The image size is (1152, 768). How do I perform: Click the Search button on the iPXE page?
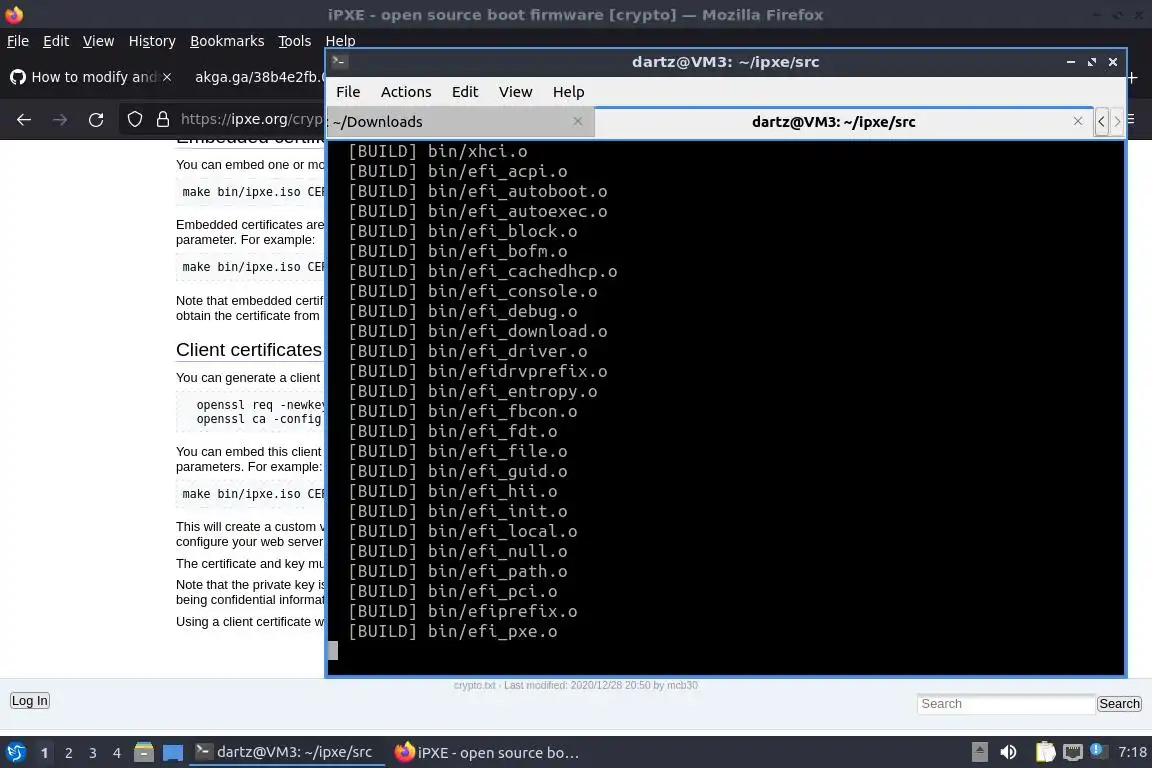(1119, 704)
